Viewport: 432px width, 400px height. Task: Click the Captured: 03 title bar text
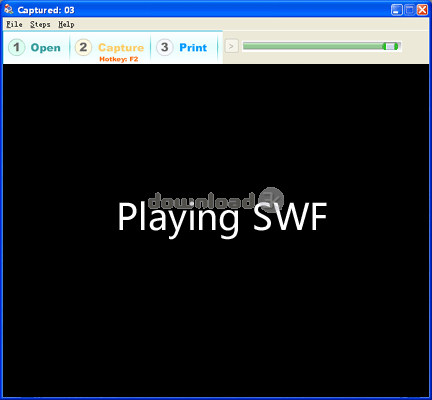[46, 10]
